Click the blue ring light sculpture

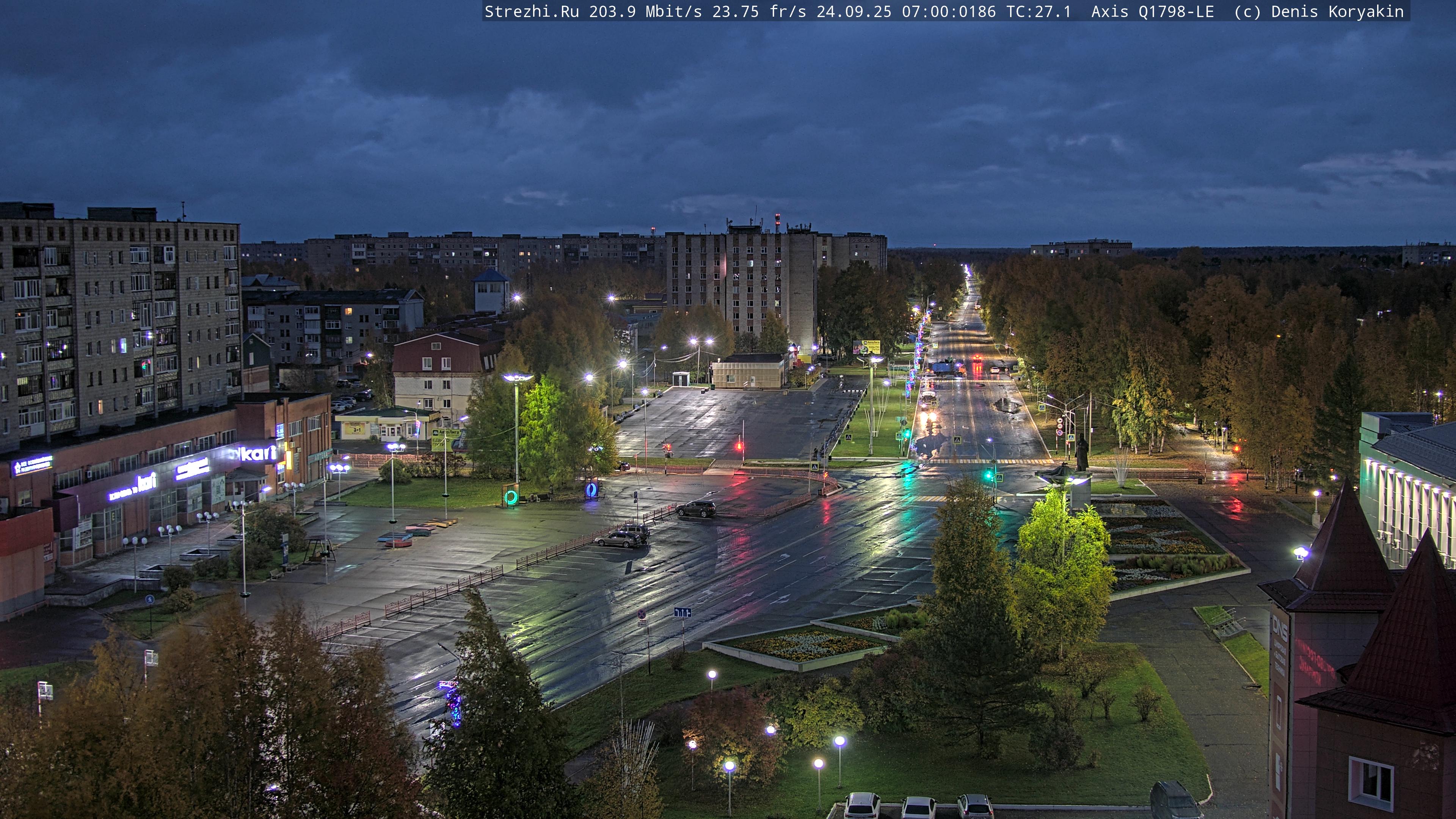[592, 490]
